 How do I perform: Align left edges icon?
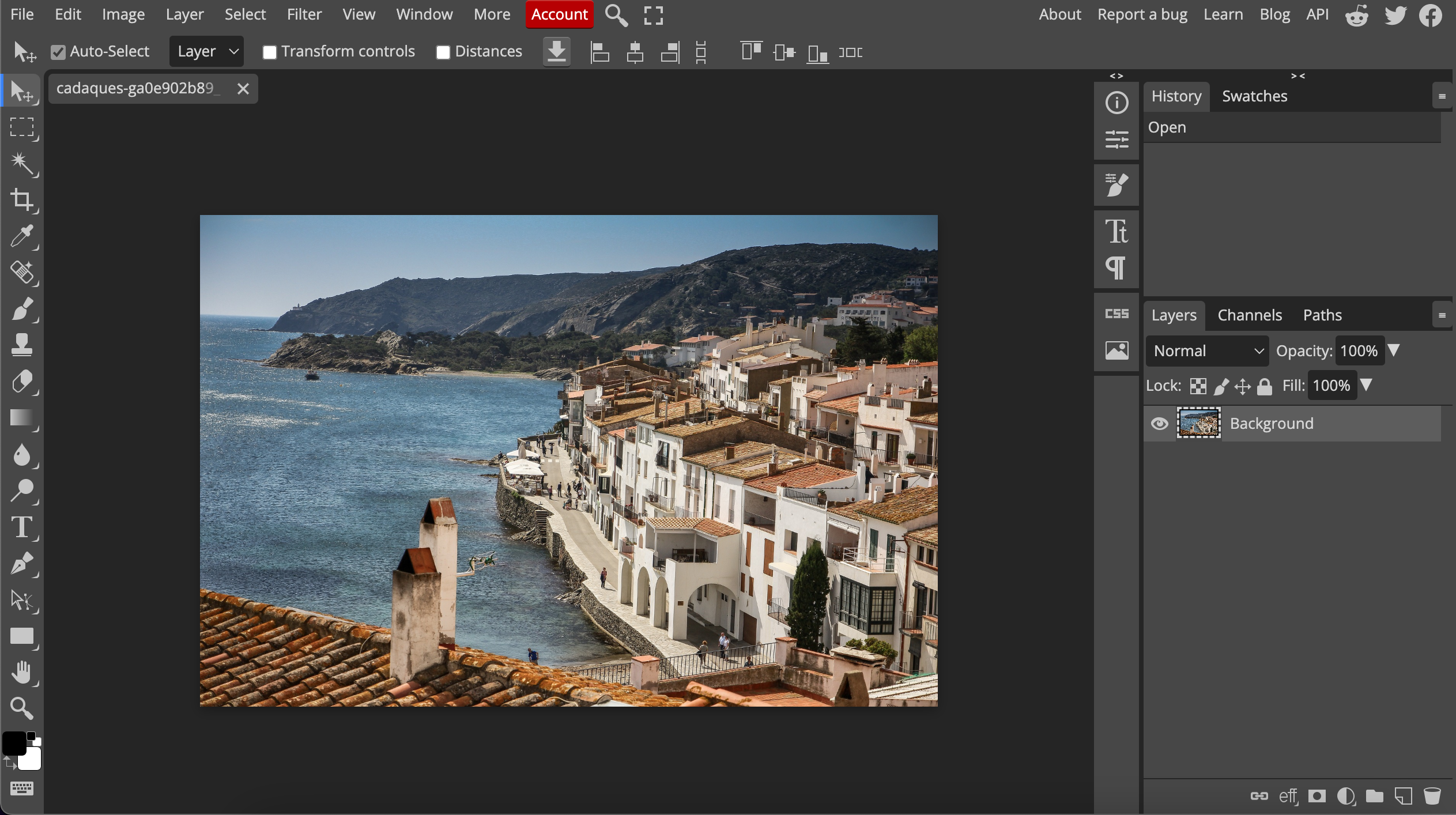click(599, 52)
